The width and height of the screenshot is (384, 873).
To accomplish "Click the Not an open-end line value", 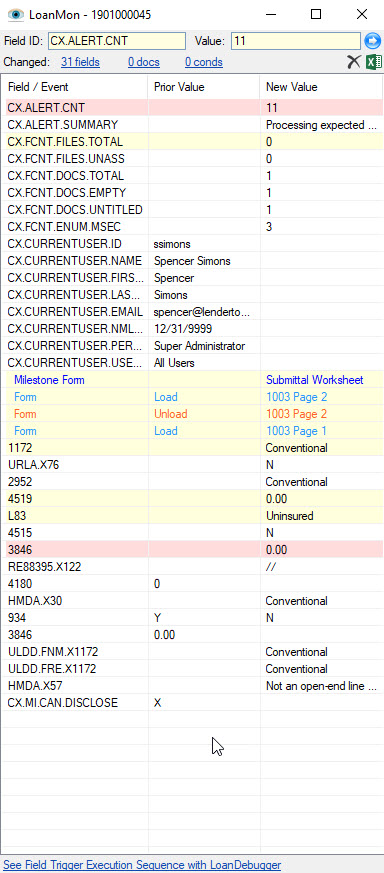I will point(321,686).
